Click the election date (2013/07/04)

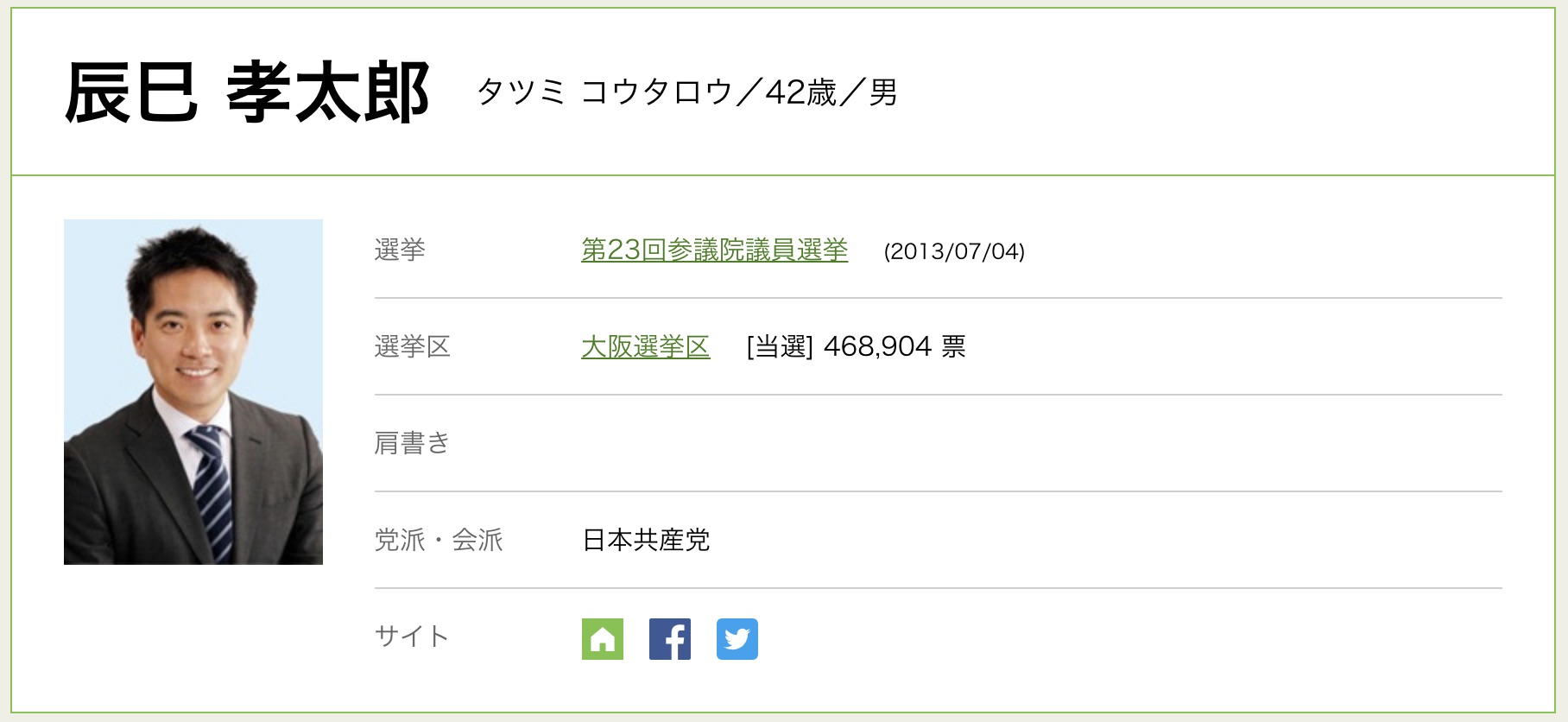tap(954, 251)
